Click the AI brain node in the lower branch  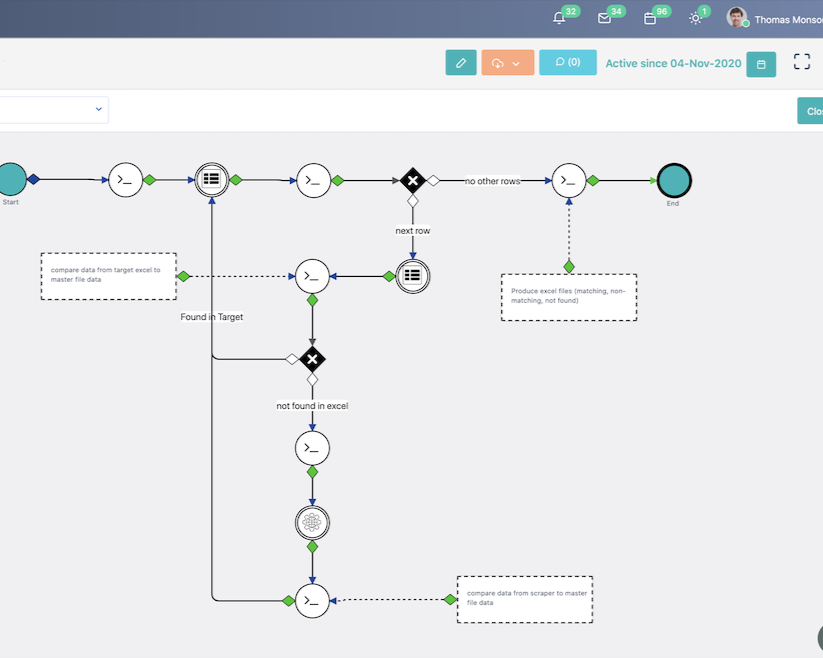[x=313, y=522]
